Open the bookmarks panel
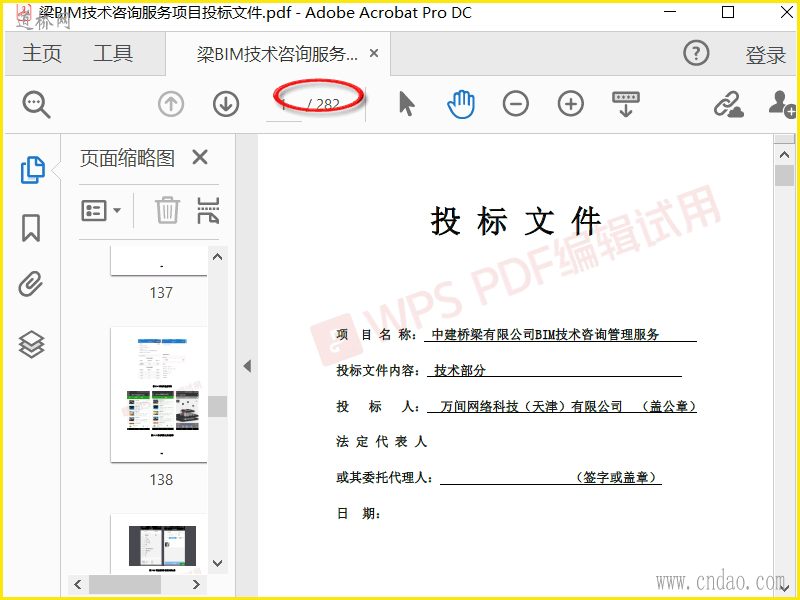800x600 pixels. pos(31,228)
